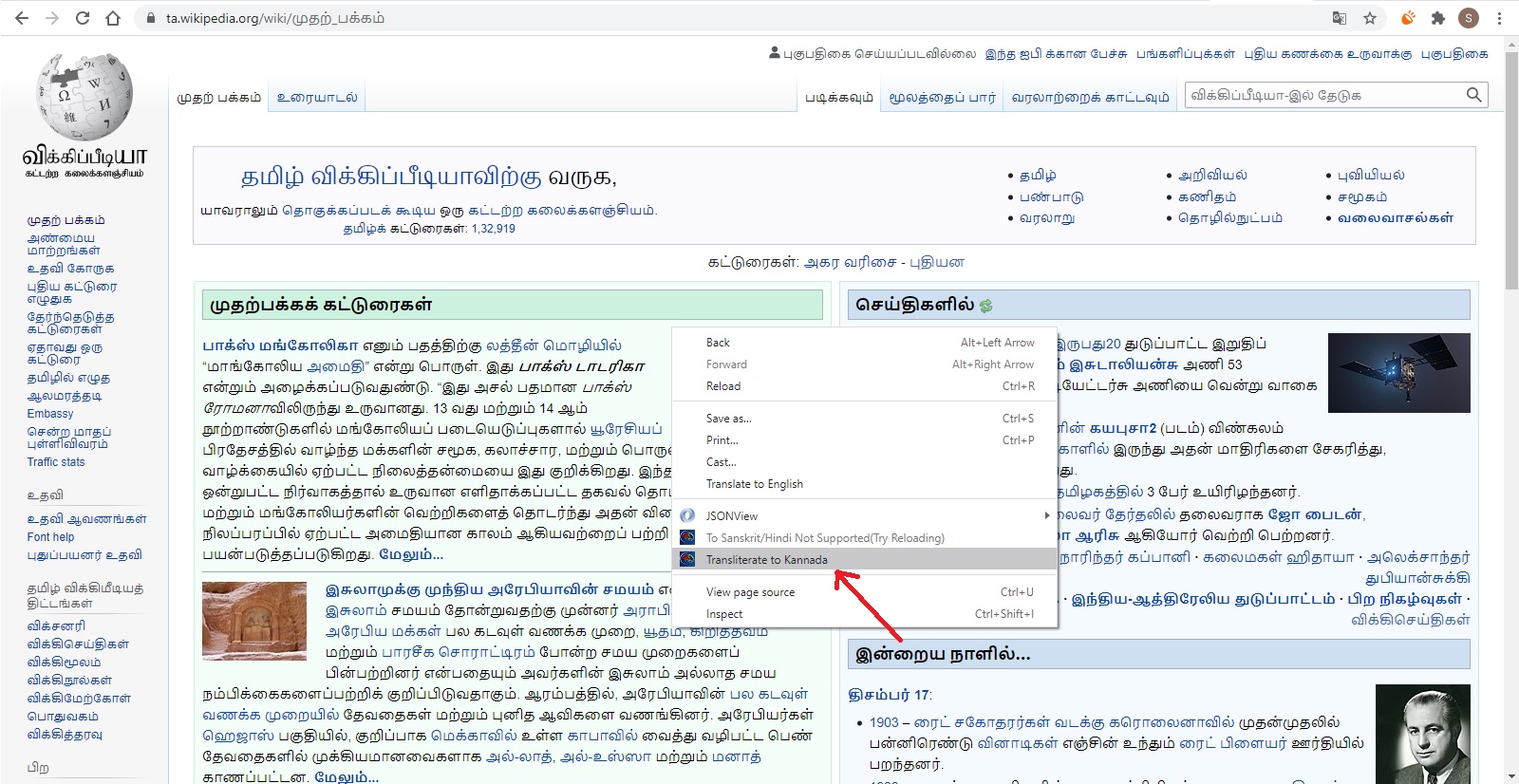Screen dimensions: 1519x784
Task: Open உதவி கோருக sidebar link
Action: point(70,269)
